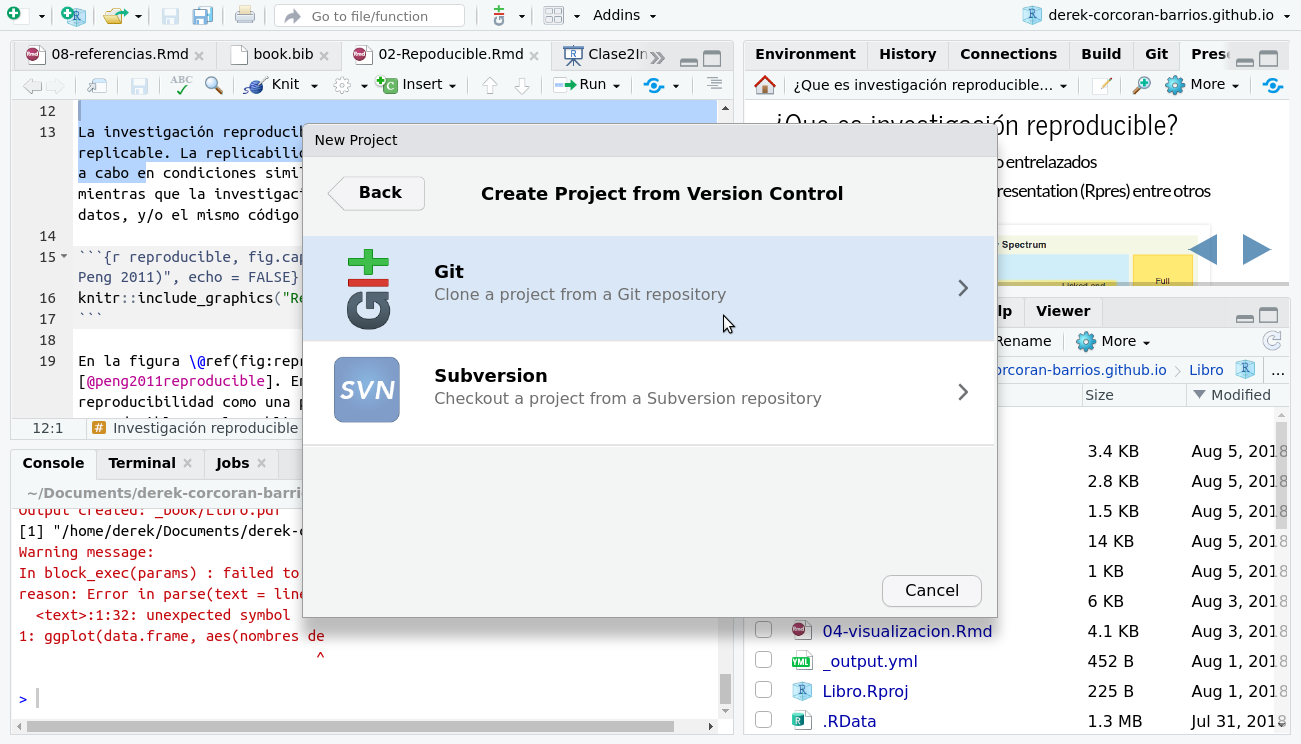Go to next presentation slide arrow
Screen dimensions: 1301x744
1256,249
